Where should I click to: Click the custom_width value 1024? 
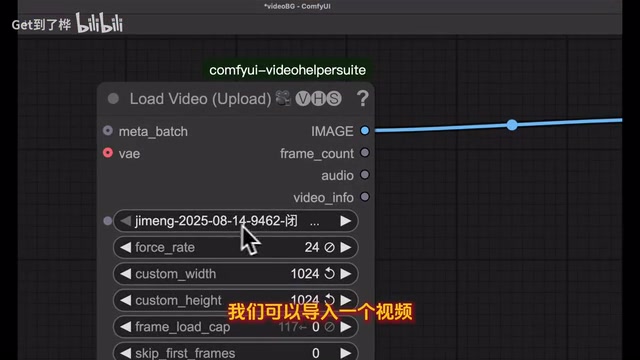pos(305,274)
